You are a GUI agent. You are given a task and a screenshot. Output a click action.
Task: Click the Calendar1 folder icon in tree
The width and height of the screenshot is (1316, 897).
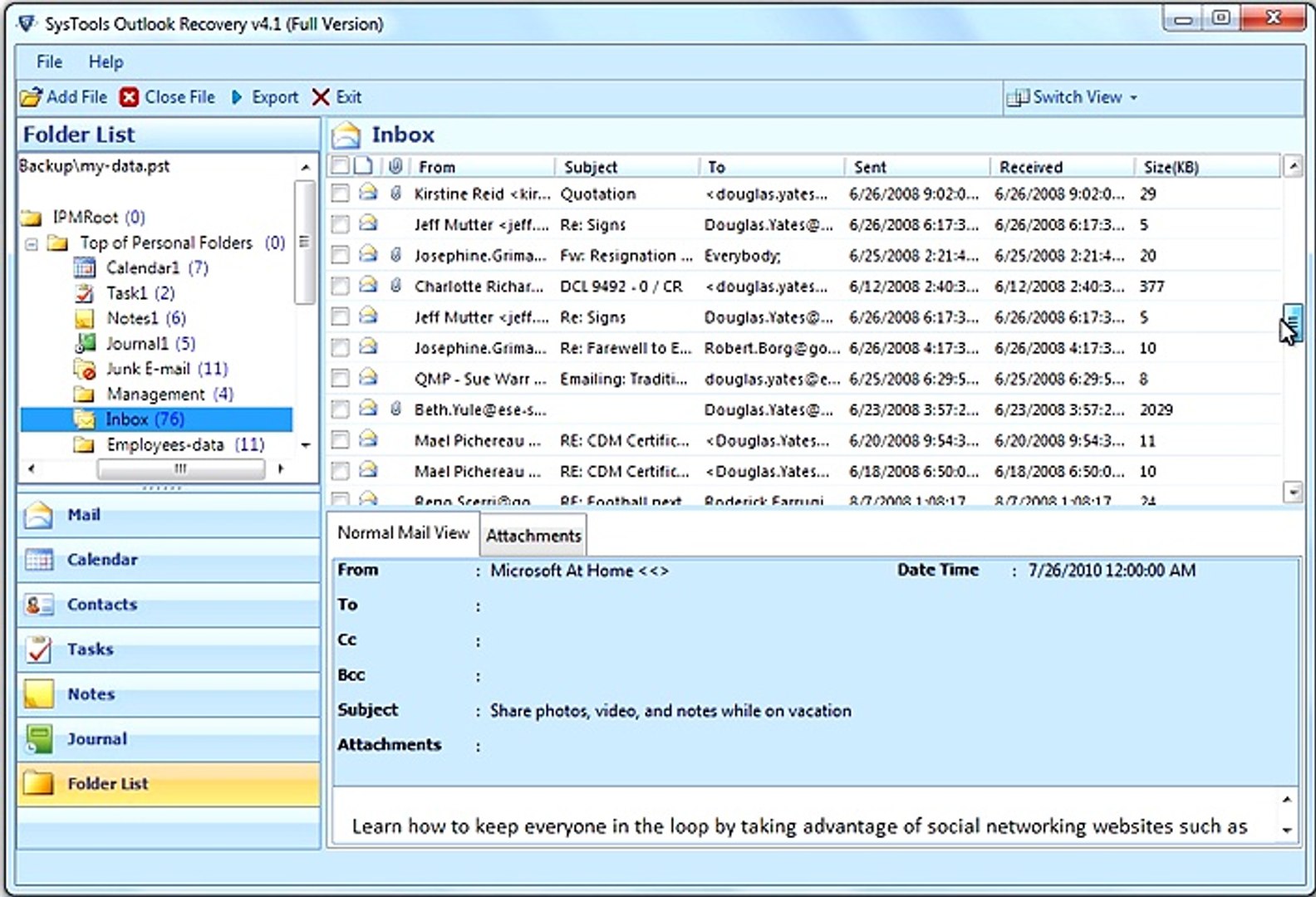pos(85,267)
